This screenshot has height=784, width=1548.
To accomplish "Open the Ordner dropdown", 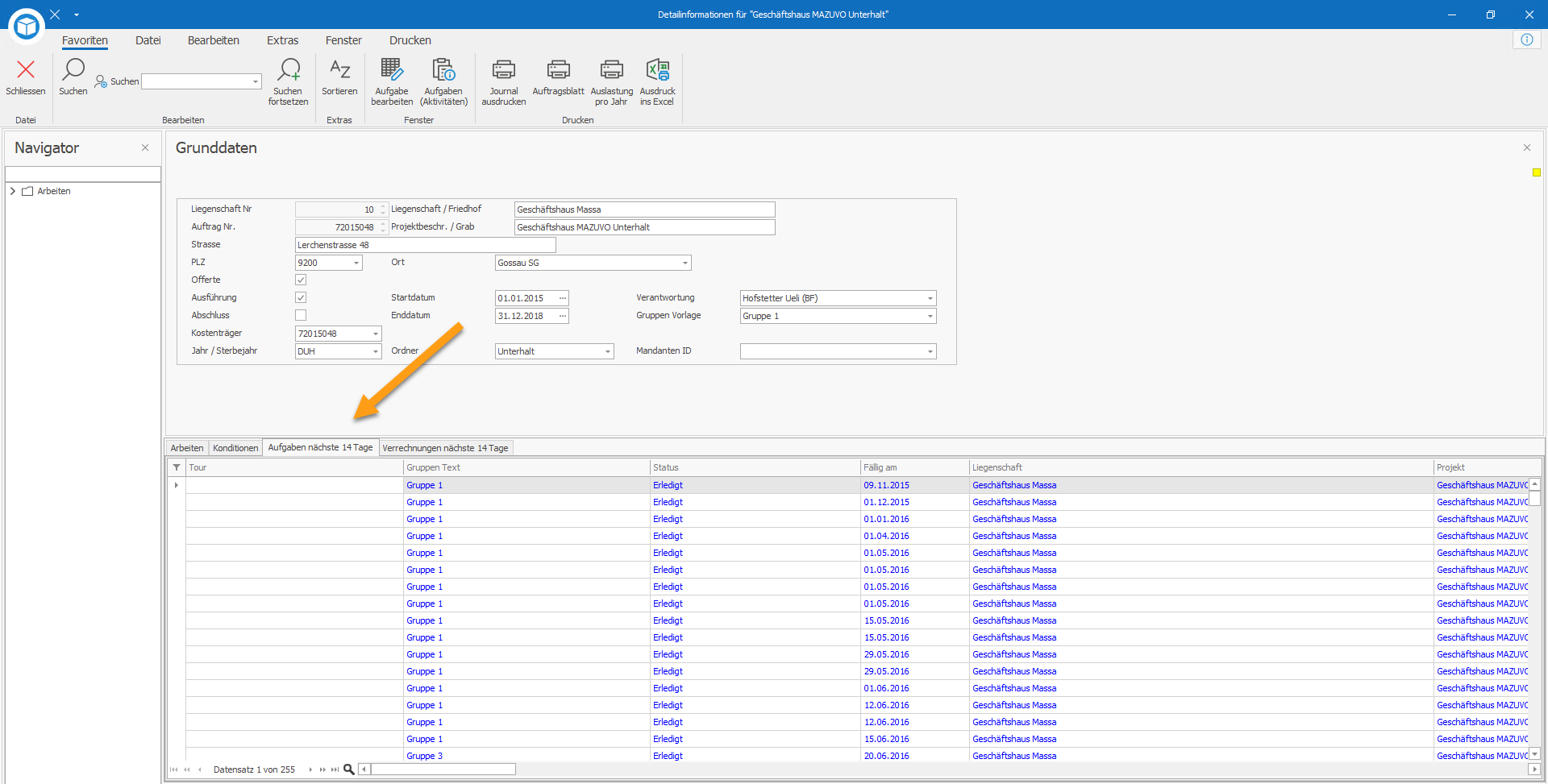I will 608,351.
